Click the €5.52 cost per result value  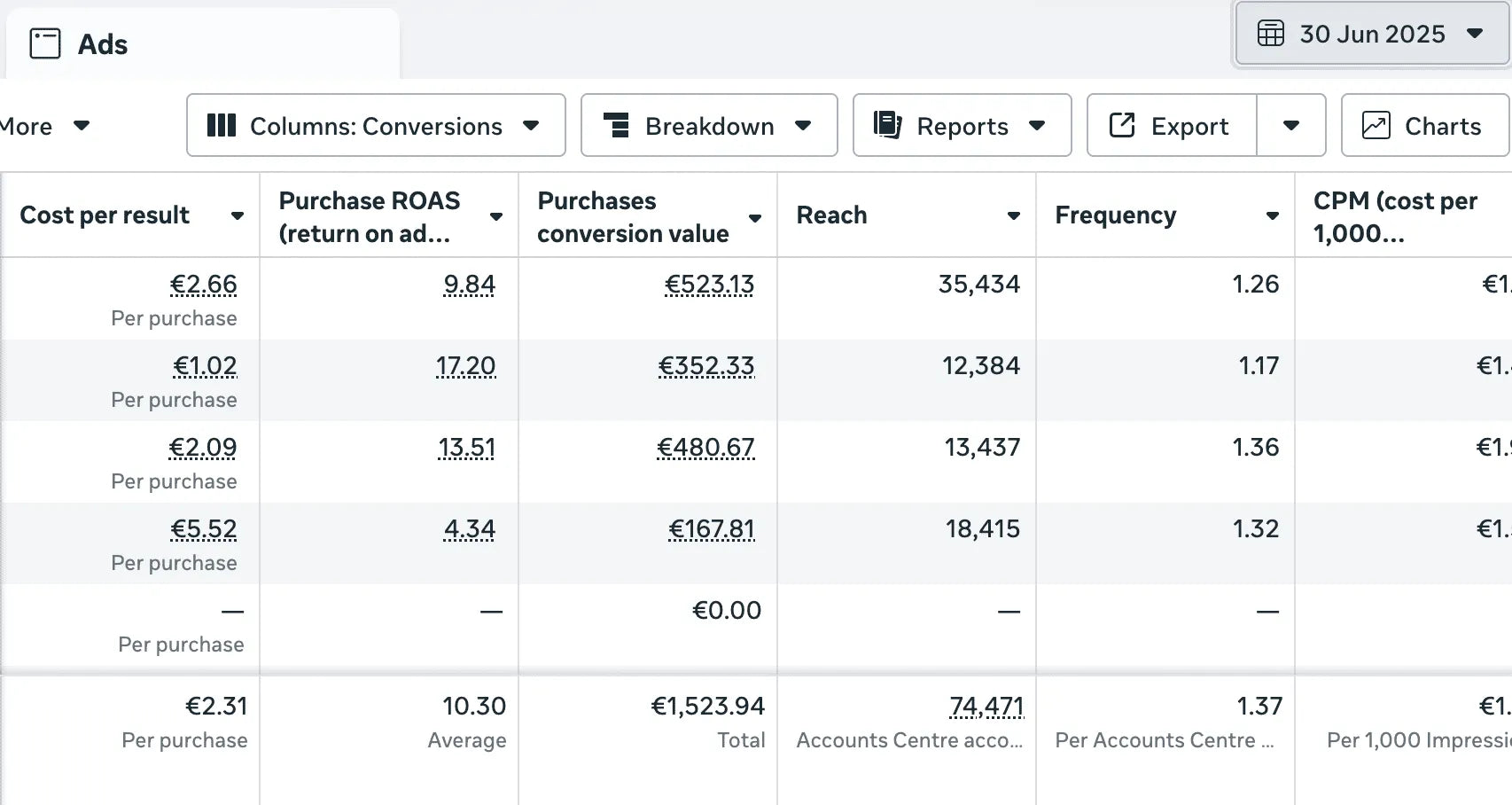(204, 529)
